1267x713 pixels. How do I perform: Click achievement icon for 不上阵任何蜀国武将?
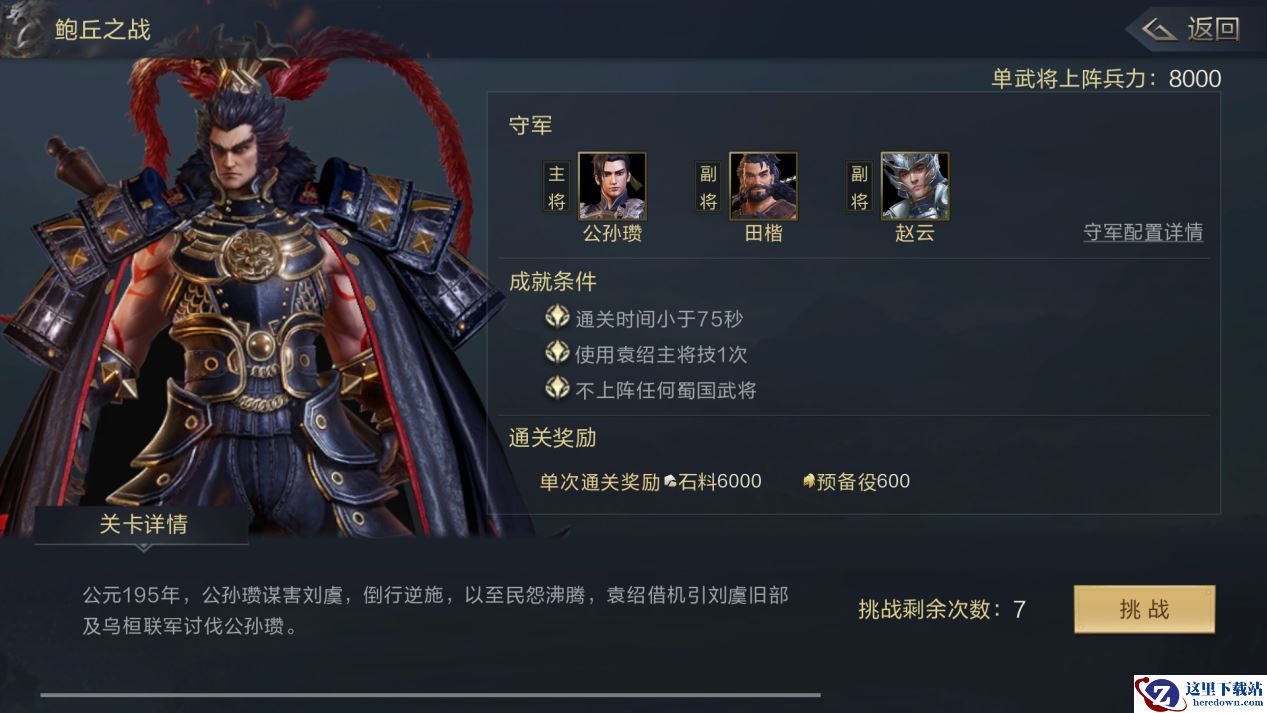pos(557,388)
